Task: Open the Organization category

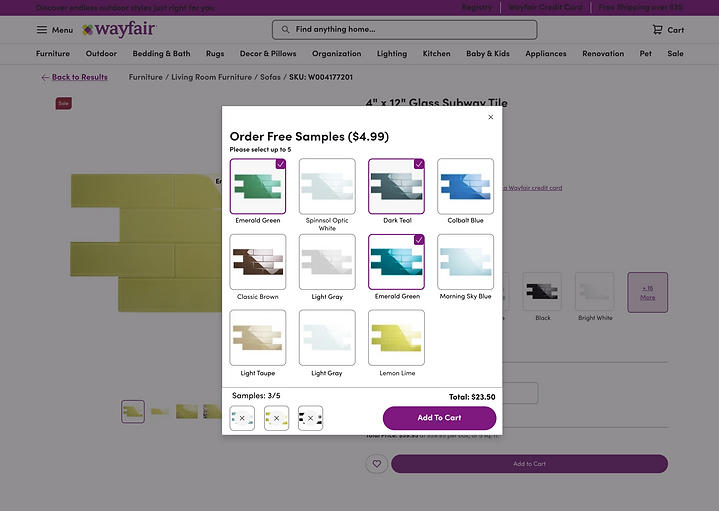Action: pyautogui.click(x=337, y=54)
